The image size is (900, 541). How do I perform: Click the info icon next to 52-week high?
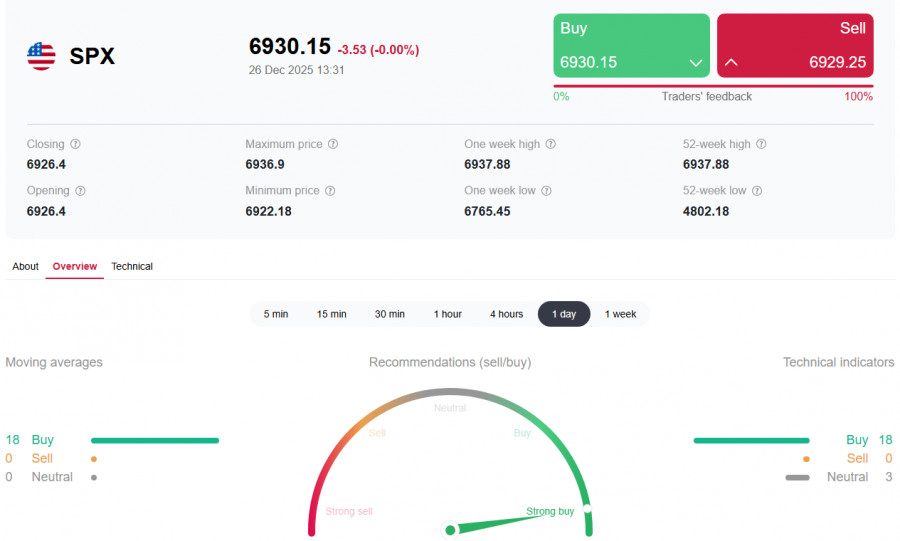click(761, 144)
